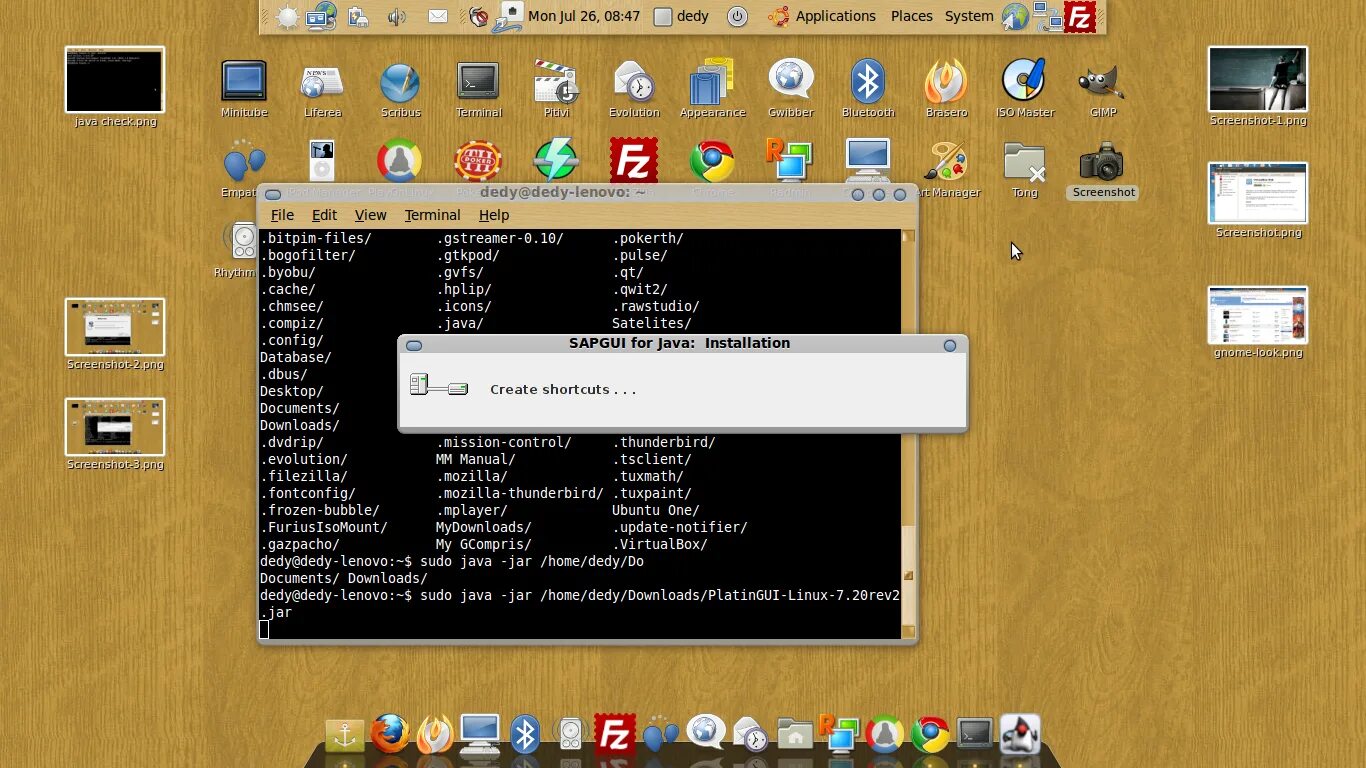
Task: Open the Terminal menu in terminal window
Action: coord(432,215)
